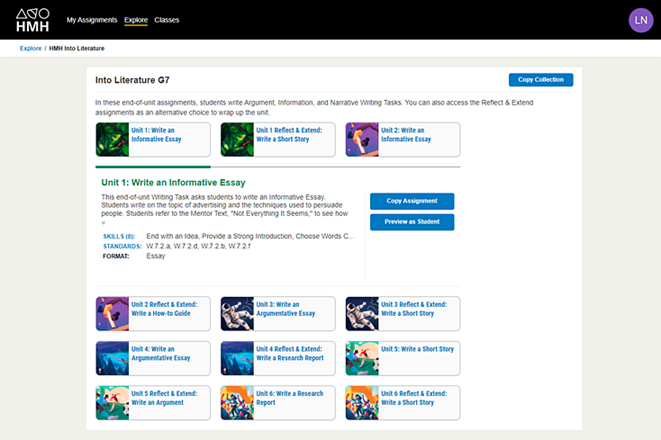Open Unit 3 Reflect & Extend: Write a Short Story
661x440 pixels.
point(403,314)
